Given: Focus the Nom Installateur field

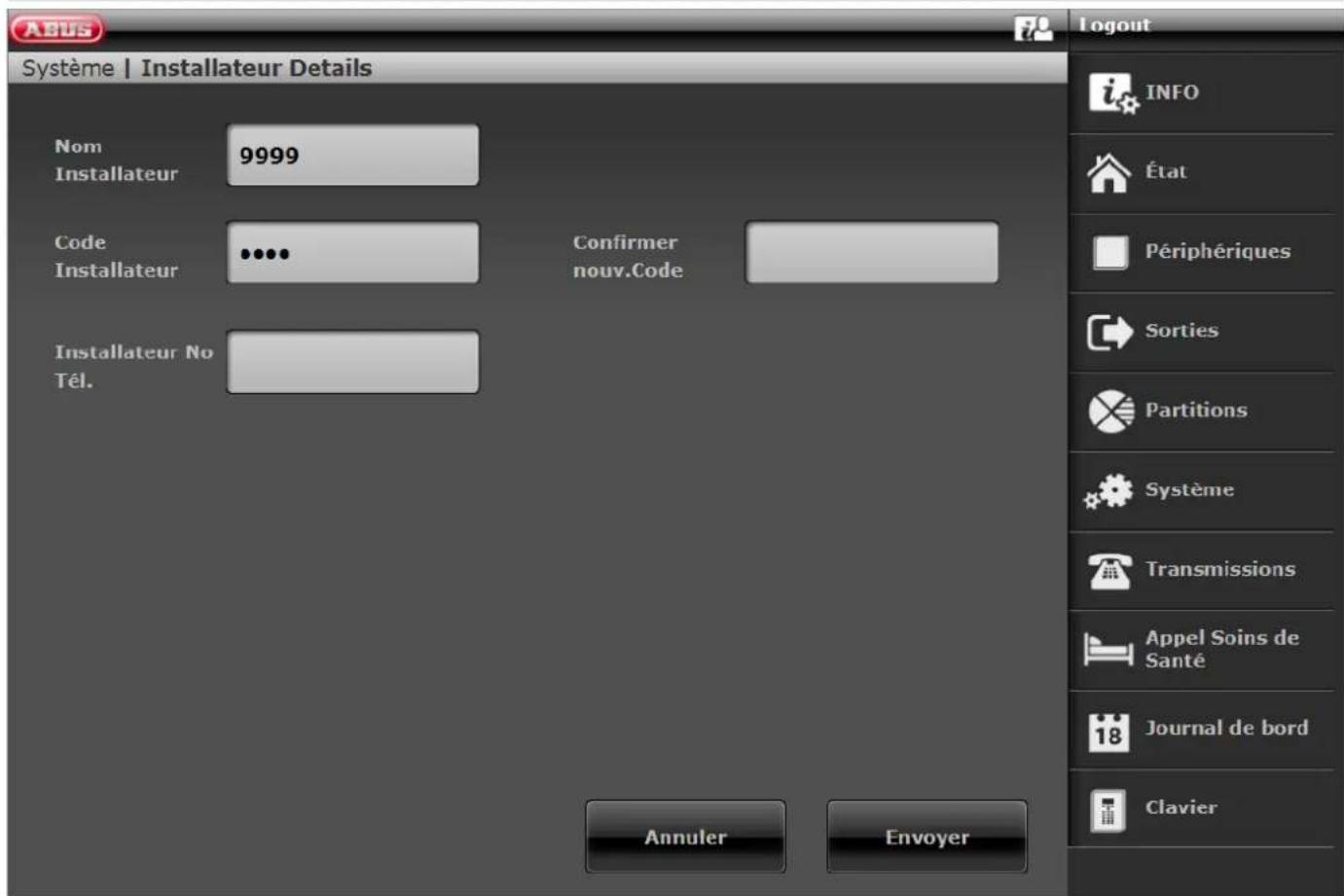Looking at the screenshot, I should pos(352,156).
